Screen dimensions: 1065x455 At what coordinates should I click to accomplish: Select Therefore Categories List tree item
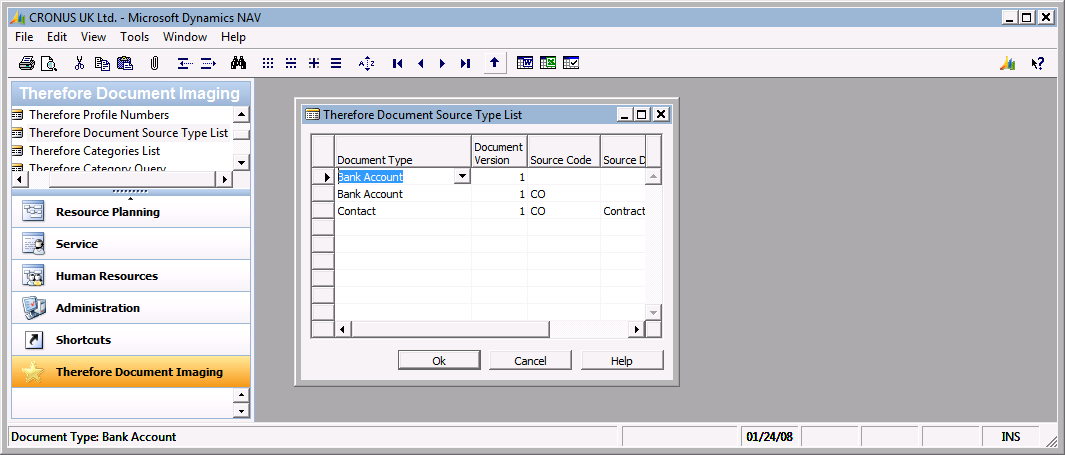94,151
